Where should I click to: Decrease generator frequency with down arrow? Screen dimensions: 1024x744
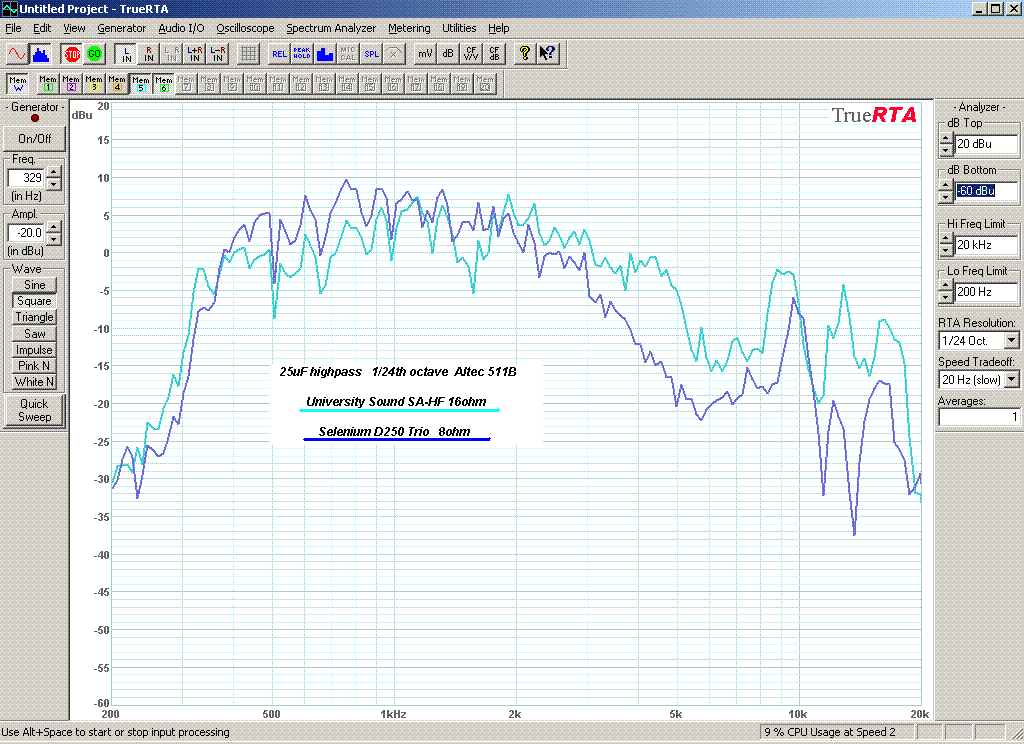(54, 184)
